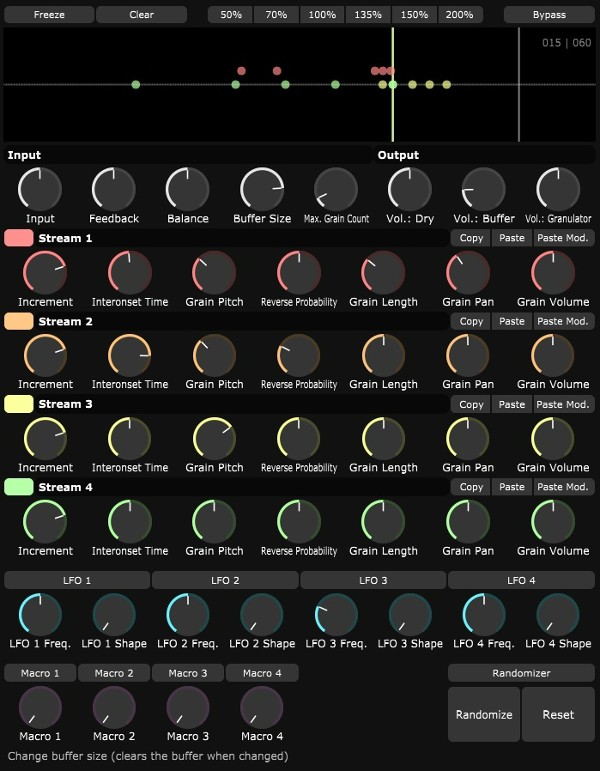
Task: Open the Macro 2 header button
Action: (x=114, y=673)
